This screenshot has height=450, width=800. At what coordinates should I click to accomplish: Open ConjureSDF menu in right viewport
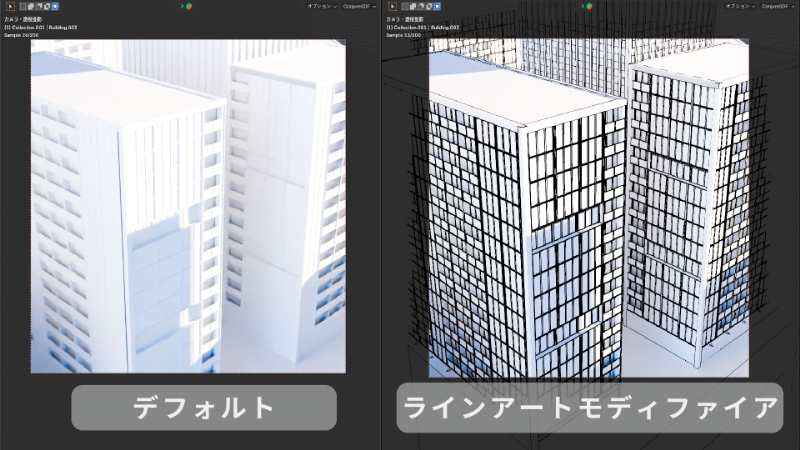777,6
